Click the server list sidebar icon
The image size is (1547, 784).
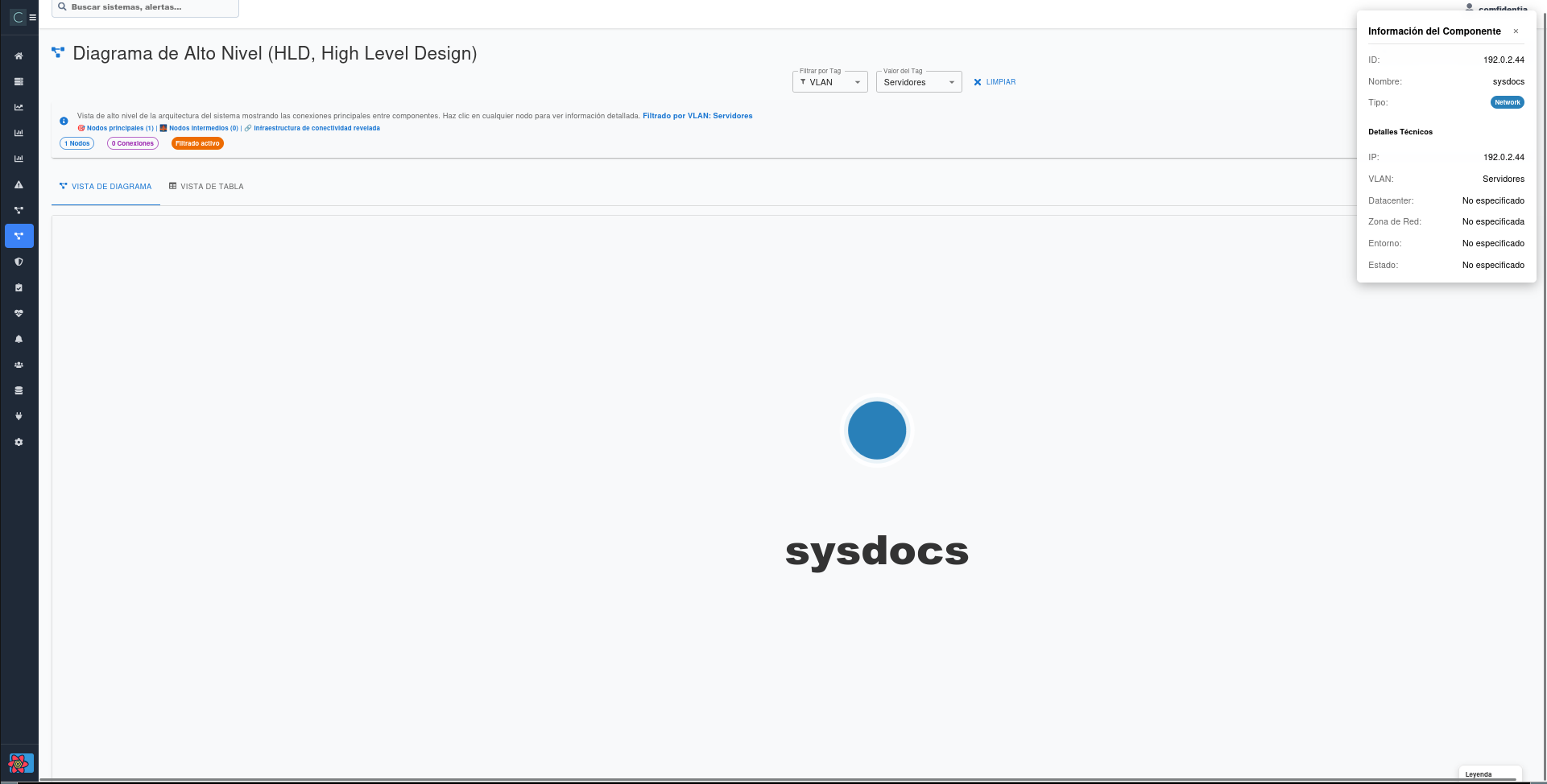pyautogui.click(x=19, y=82)
